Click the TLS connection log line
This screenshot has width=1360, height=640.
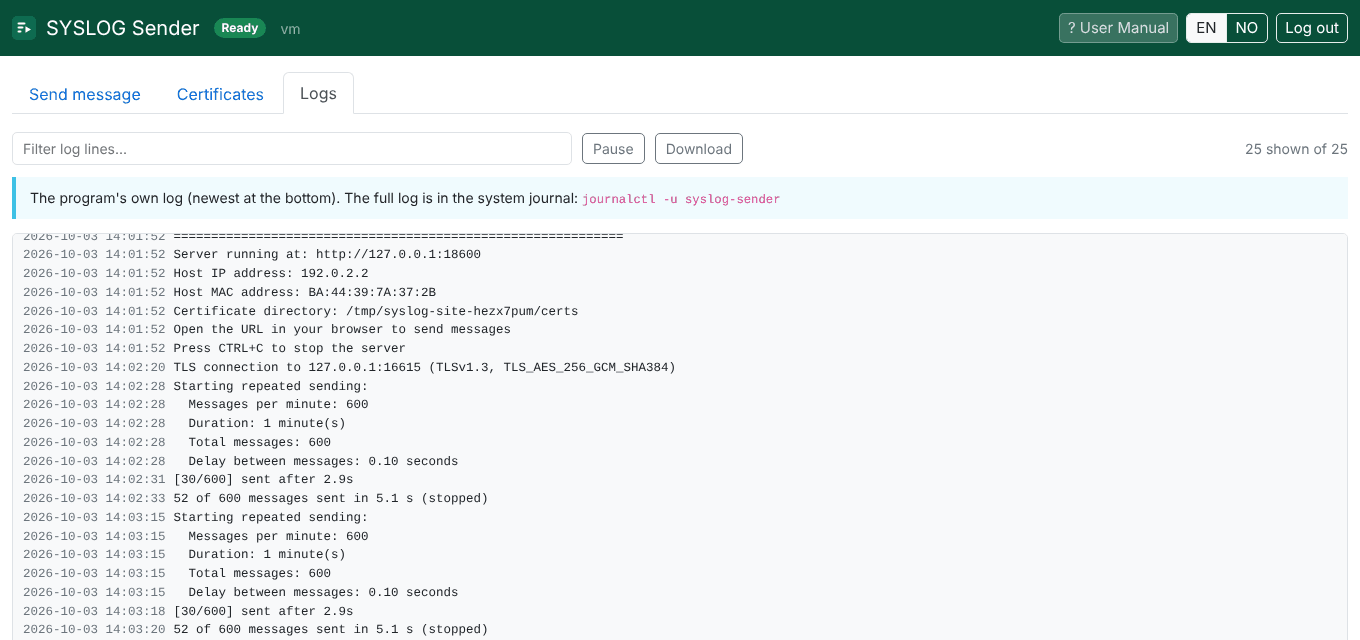tap(350, 367)
